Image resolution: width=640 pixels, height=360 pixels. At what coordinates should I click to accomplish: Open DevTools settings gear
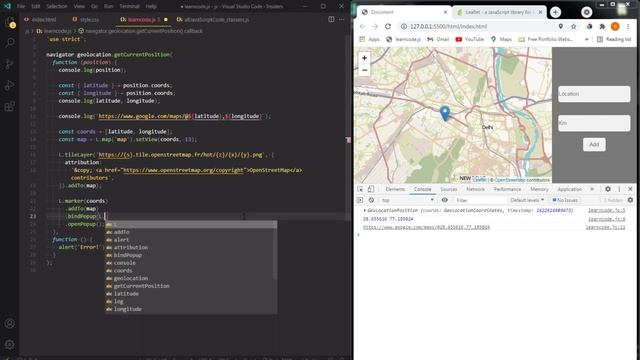click(608, 189)
